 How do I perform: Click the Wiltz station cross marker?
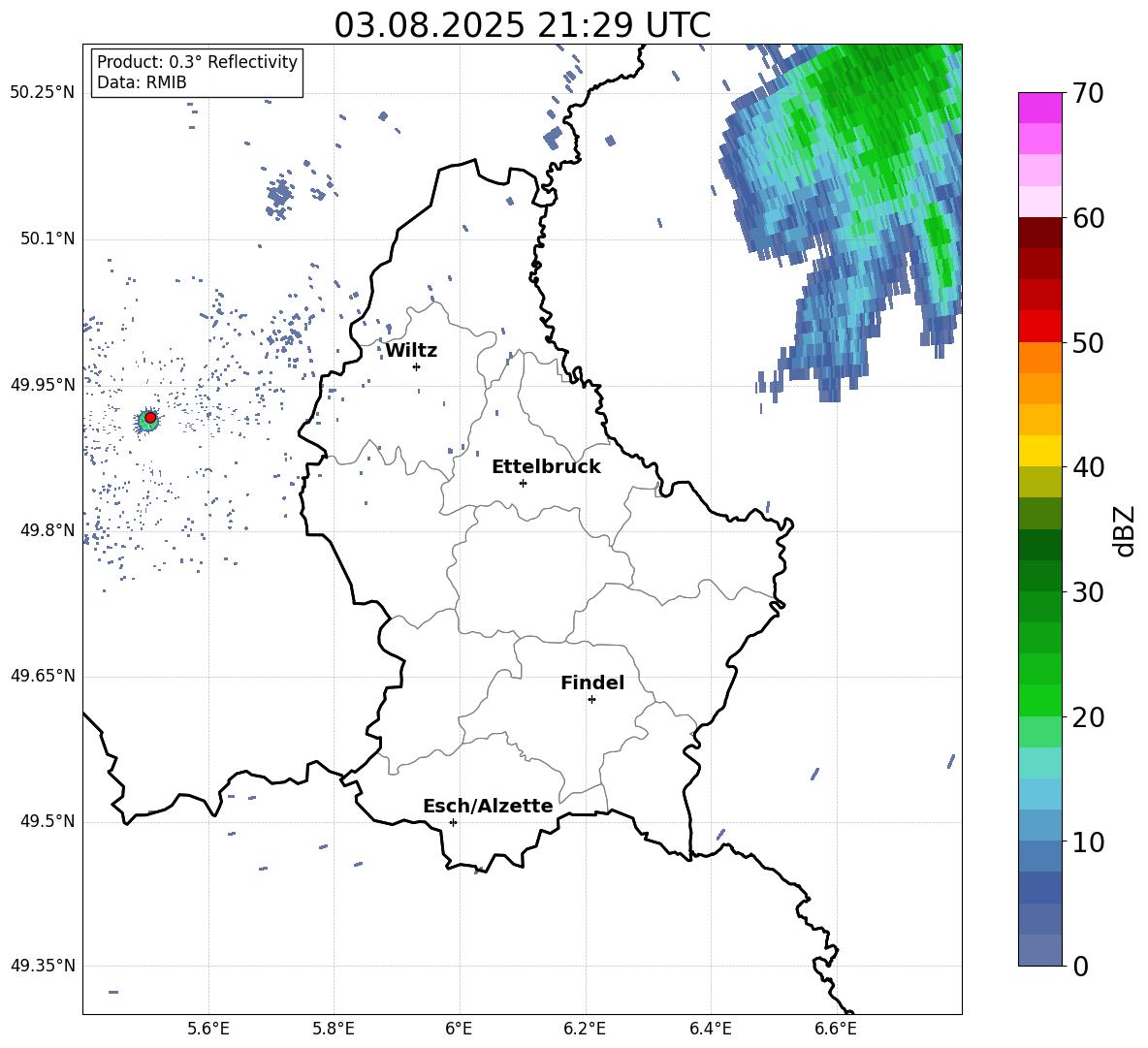click(x=417, y=366)
